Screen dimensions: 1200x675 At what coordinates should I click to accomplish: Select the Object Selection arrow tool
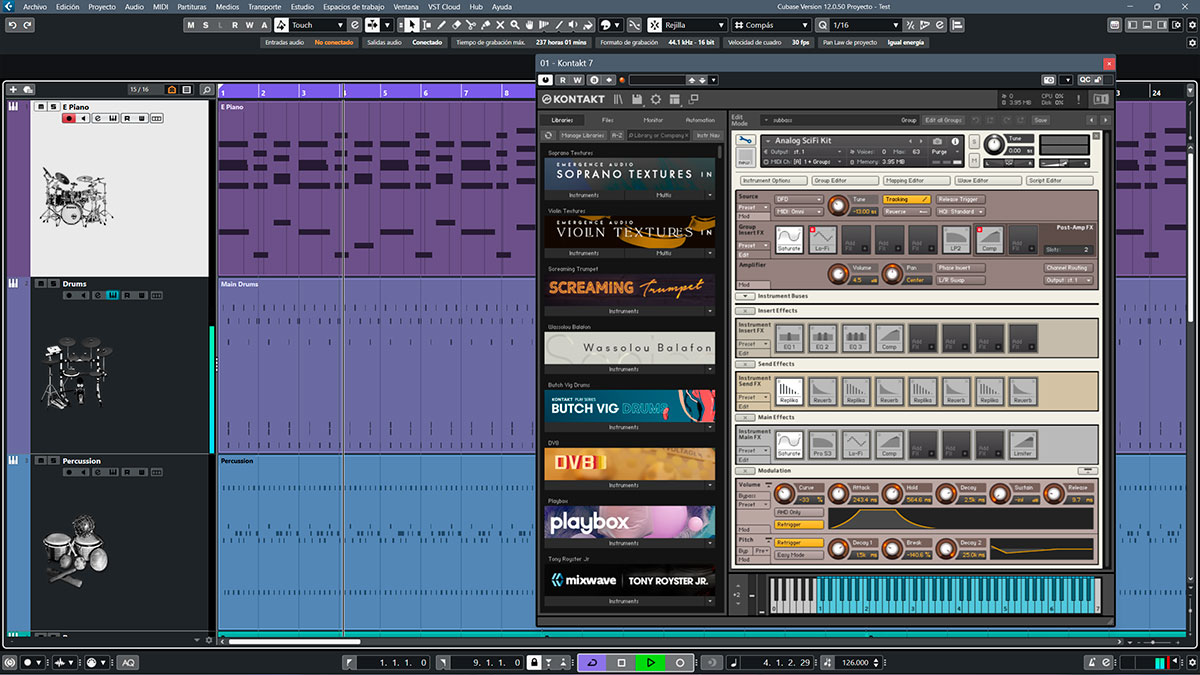point(412,24)
